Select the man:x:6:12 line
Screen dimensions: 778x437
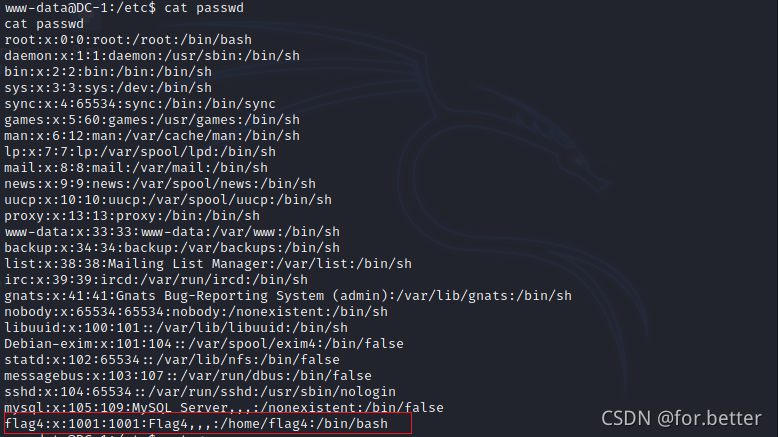[x=152, y=135]
